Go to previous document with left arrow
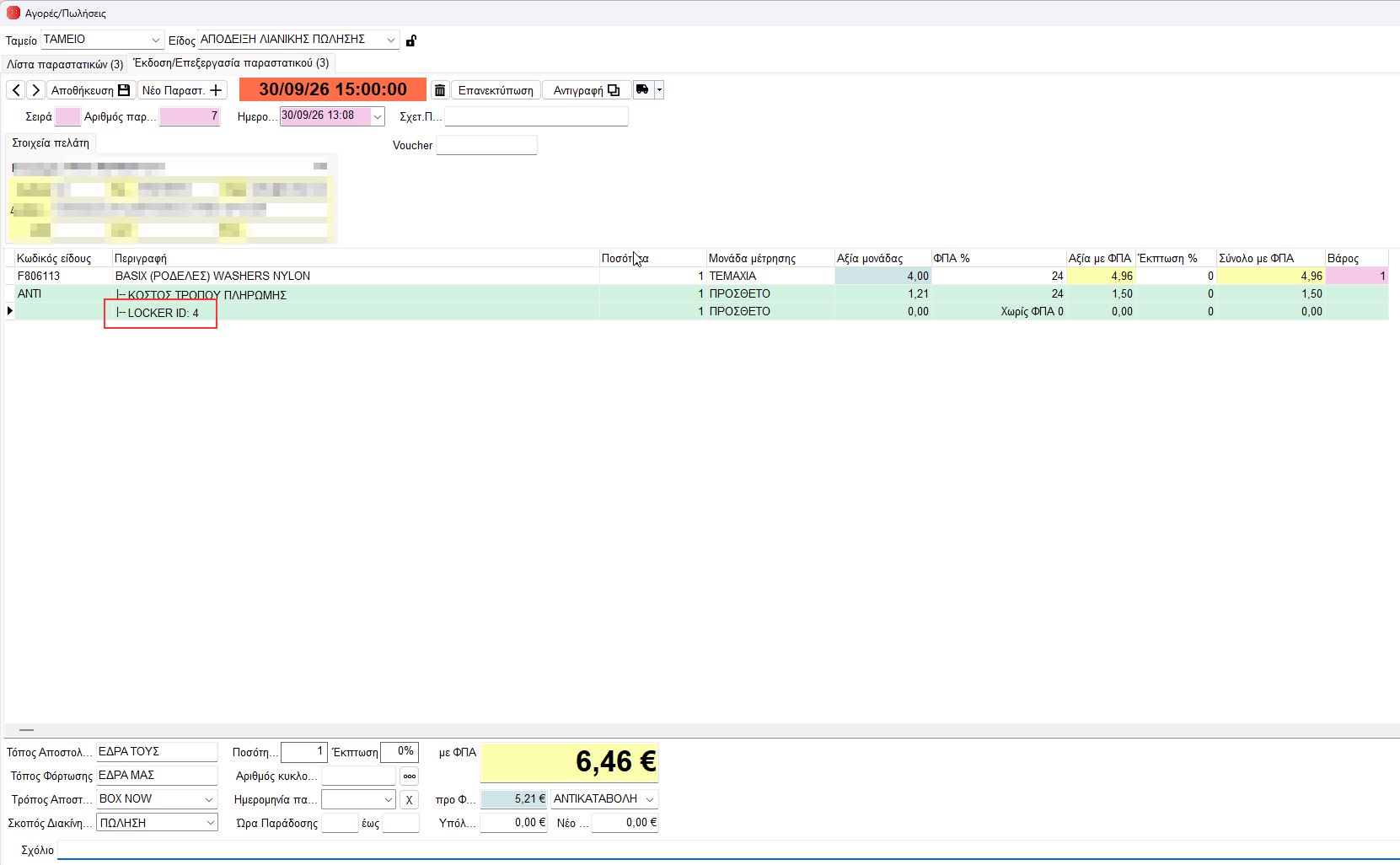This screenshot has height=865, width=1400. [16, 90]
